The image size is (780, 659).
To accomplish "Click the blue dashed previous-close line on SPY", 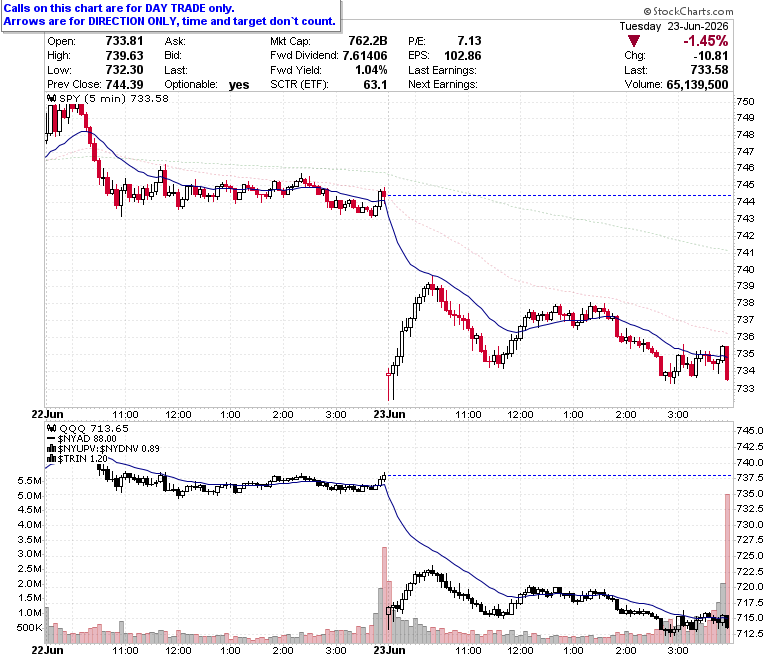I will click(559, 195).
